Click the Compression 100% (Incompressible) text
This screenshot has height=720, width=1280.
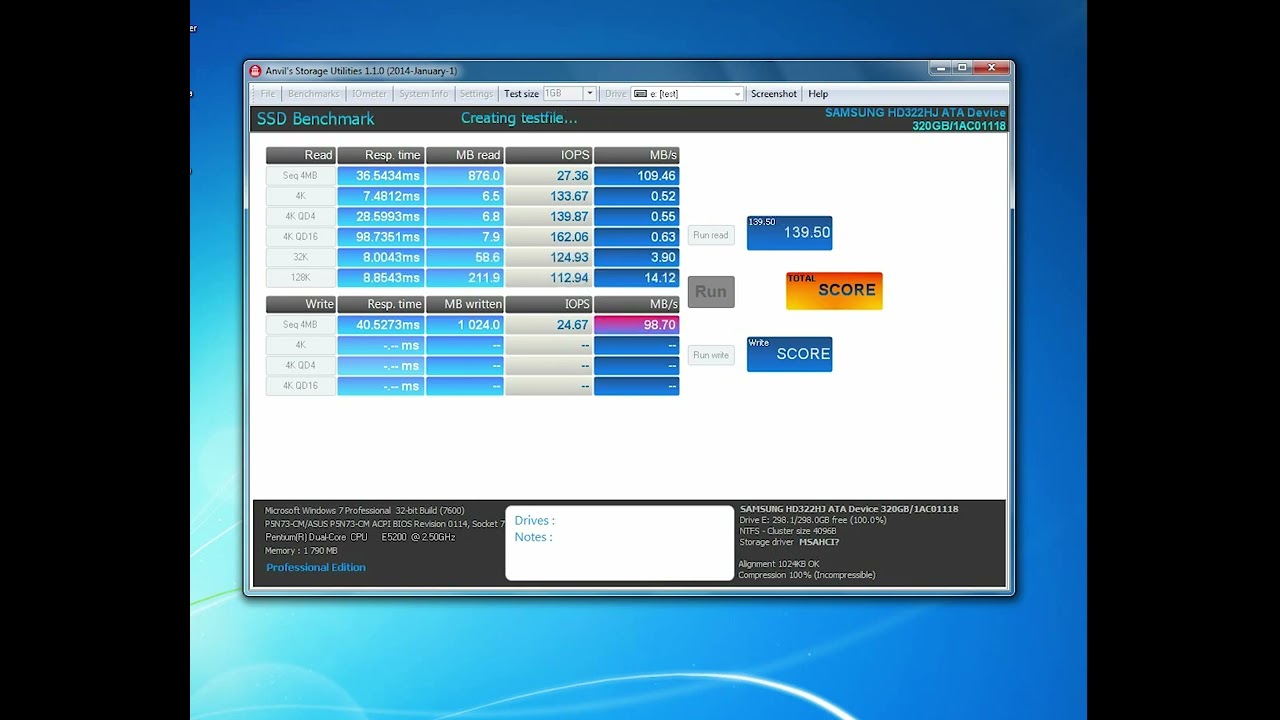pos(807,575)
